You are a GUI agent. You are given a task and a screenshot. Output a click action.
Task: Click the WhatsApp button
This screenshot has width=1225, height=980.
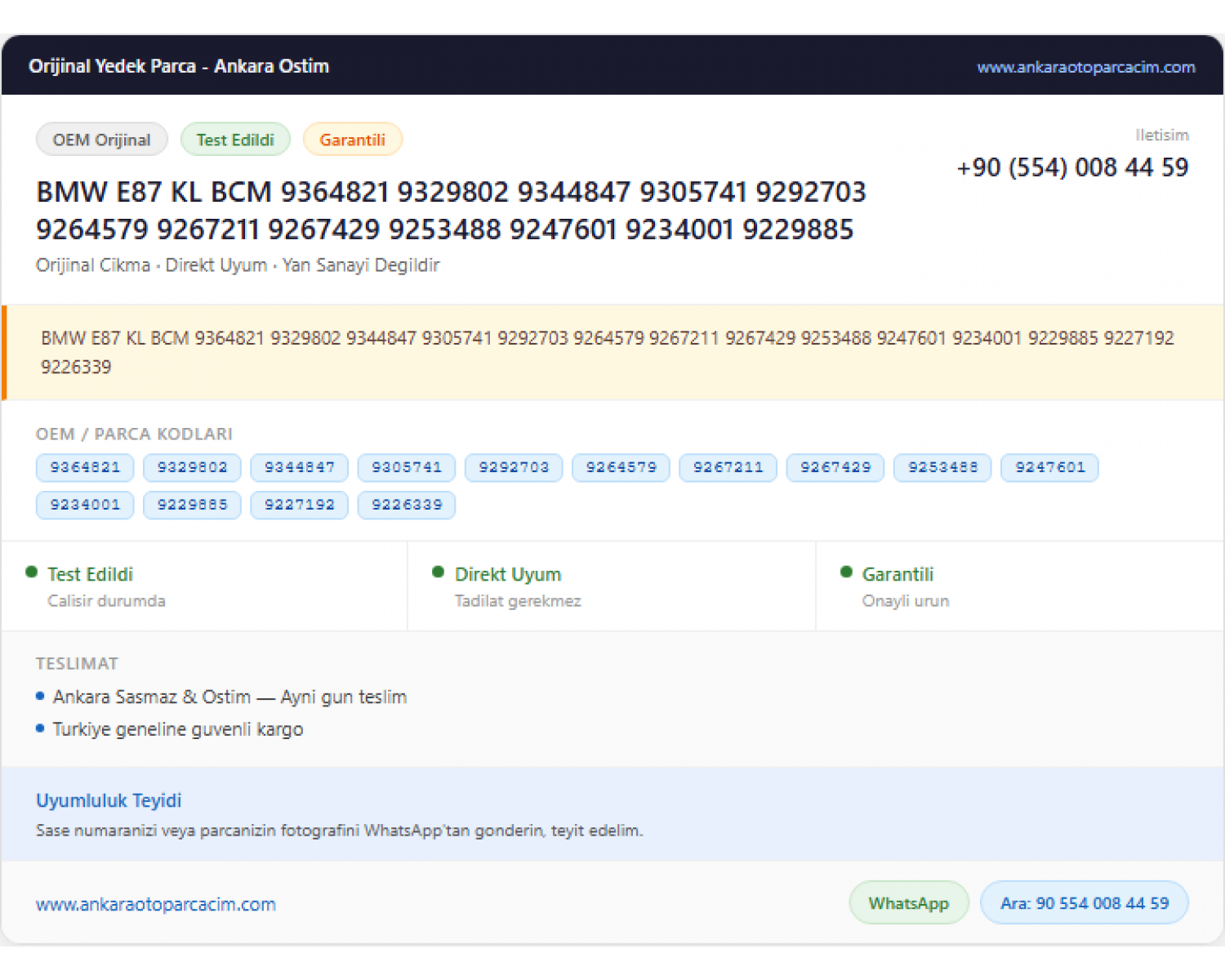[x=909, y=903]
